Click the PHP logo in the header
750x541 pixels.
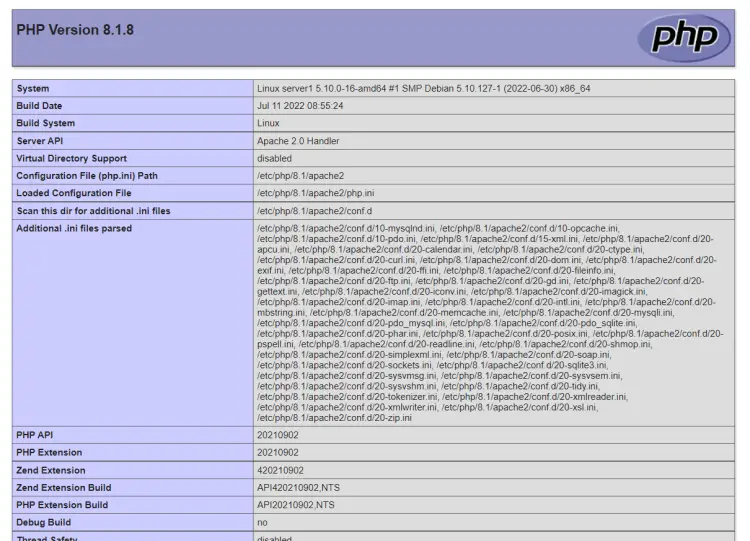pos(684,38)
